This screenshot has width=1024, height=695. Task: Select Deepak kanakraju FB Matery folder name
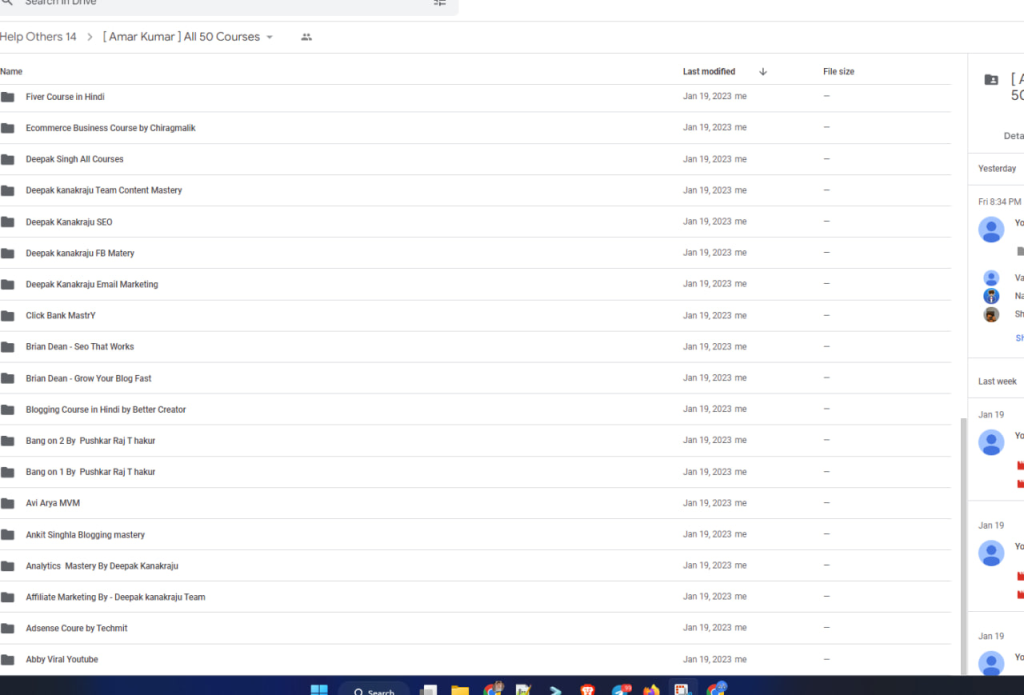[80, 253]
